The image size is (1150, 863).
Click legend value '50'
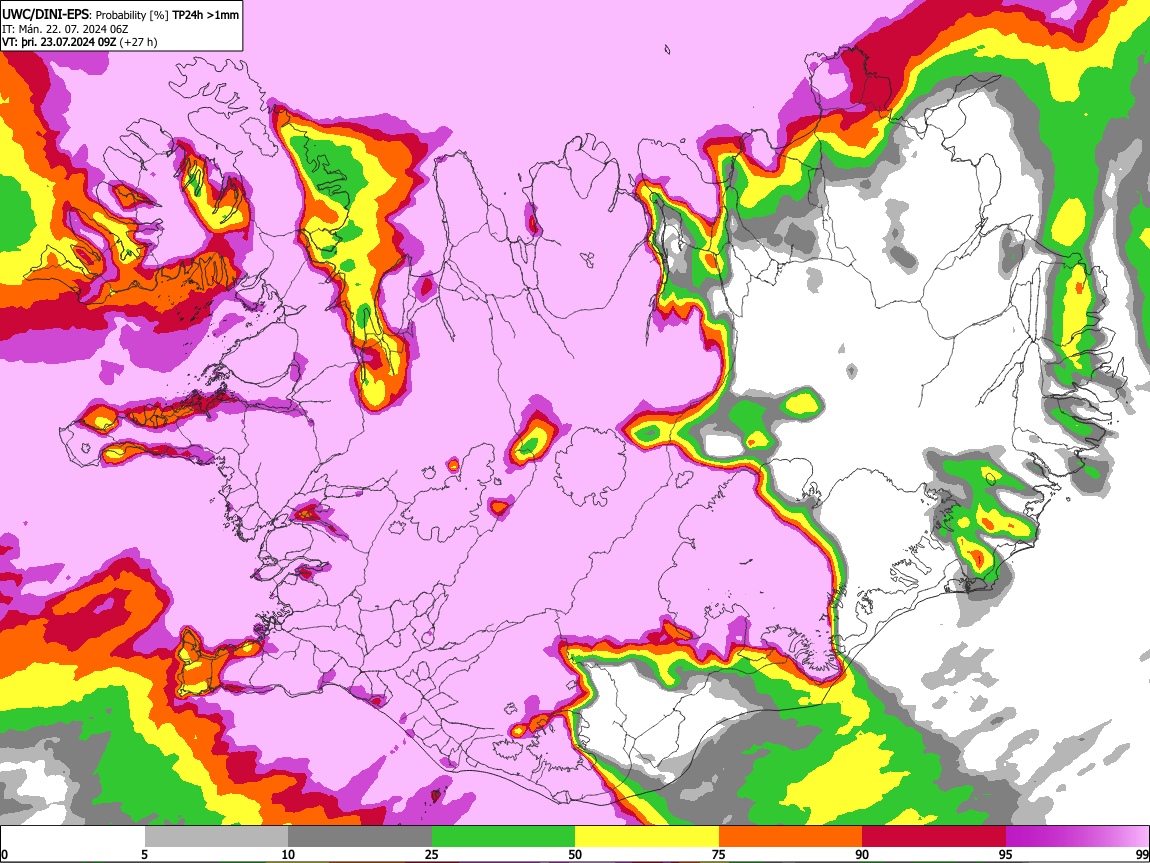(575, 855)
